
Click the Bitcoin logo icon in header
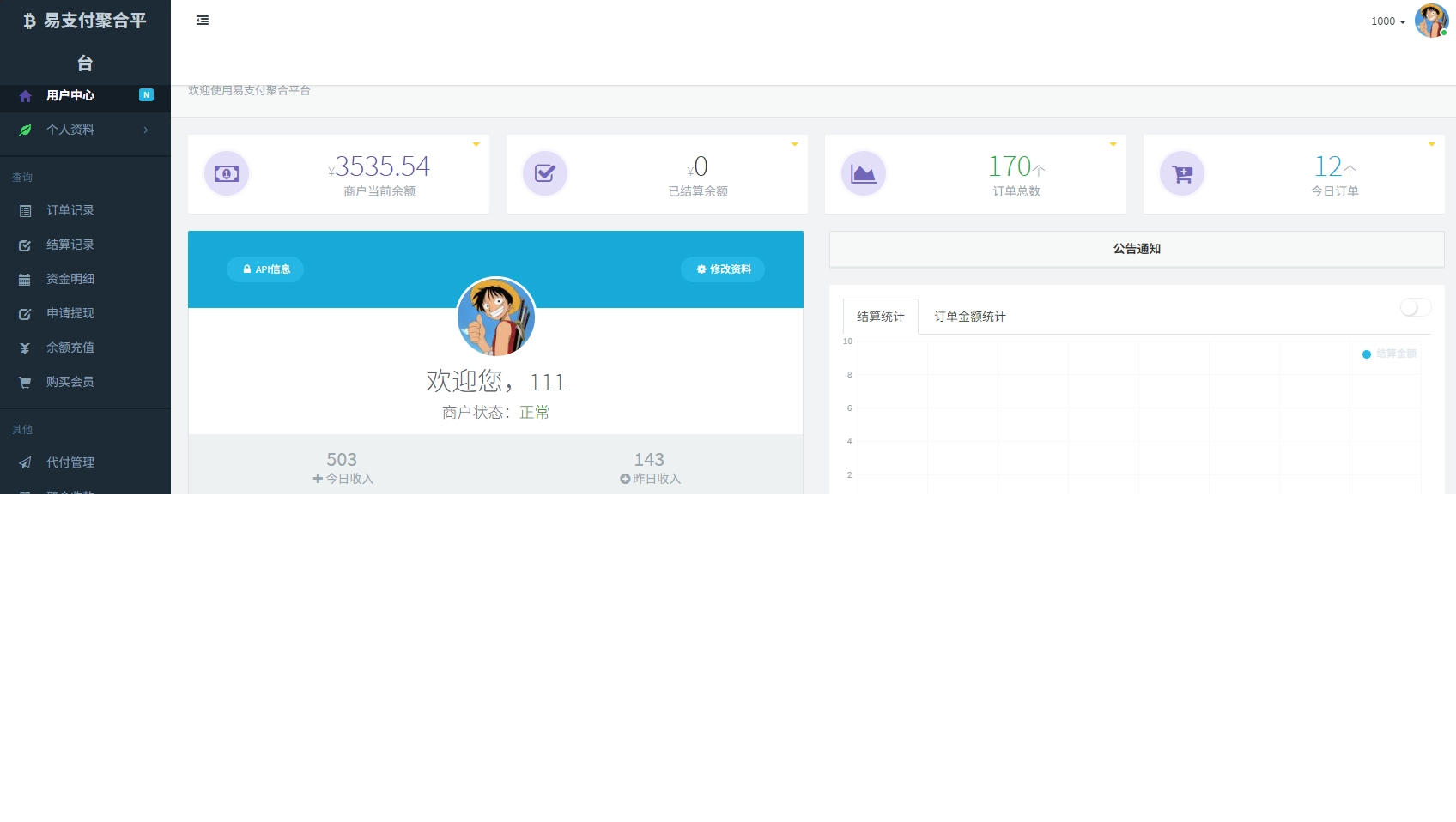tap(30, 21)
